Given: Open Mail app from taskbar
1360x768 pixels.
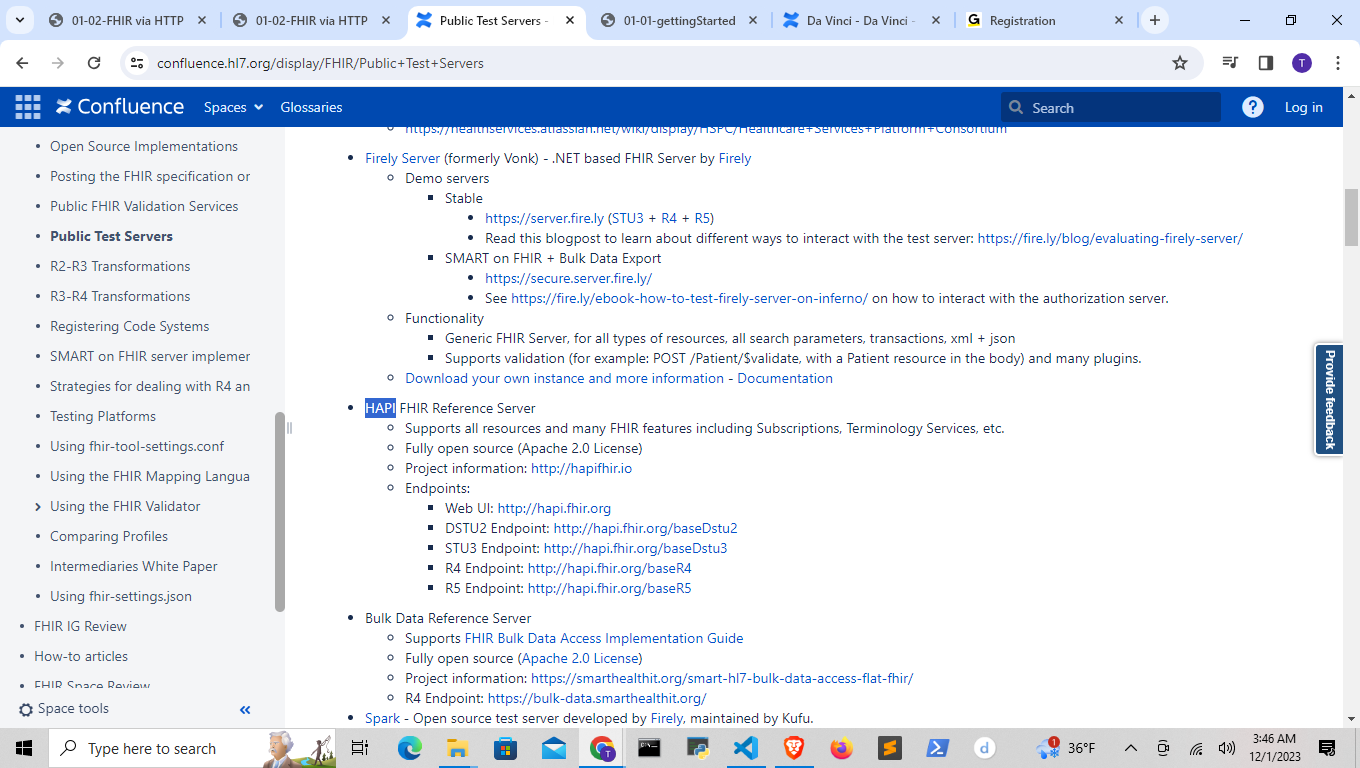Looking at the screenshot, I should (554, 748).
